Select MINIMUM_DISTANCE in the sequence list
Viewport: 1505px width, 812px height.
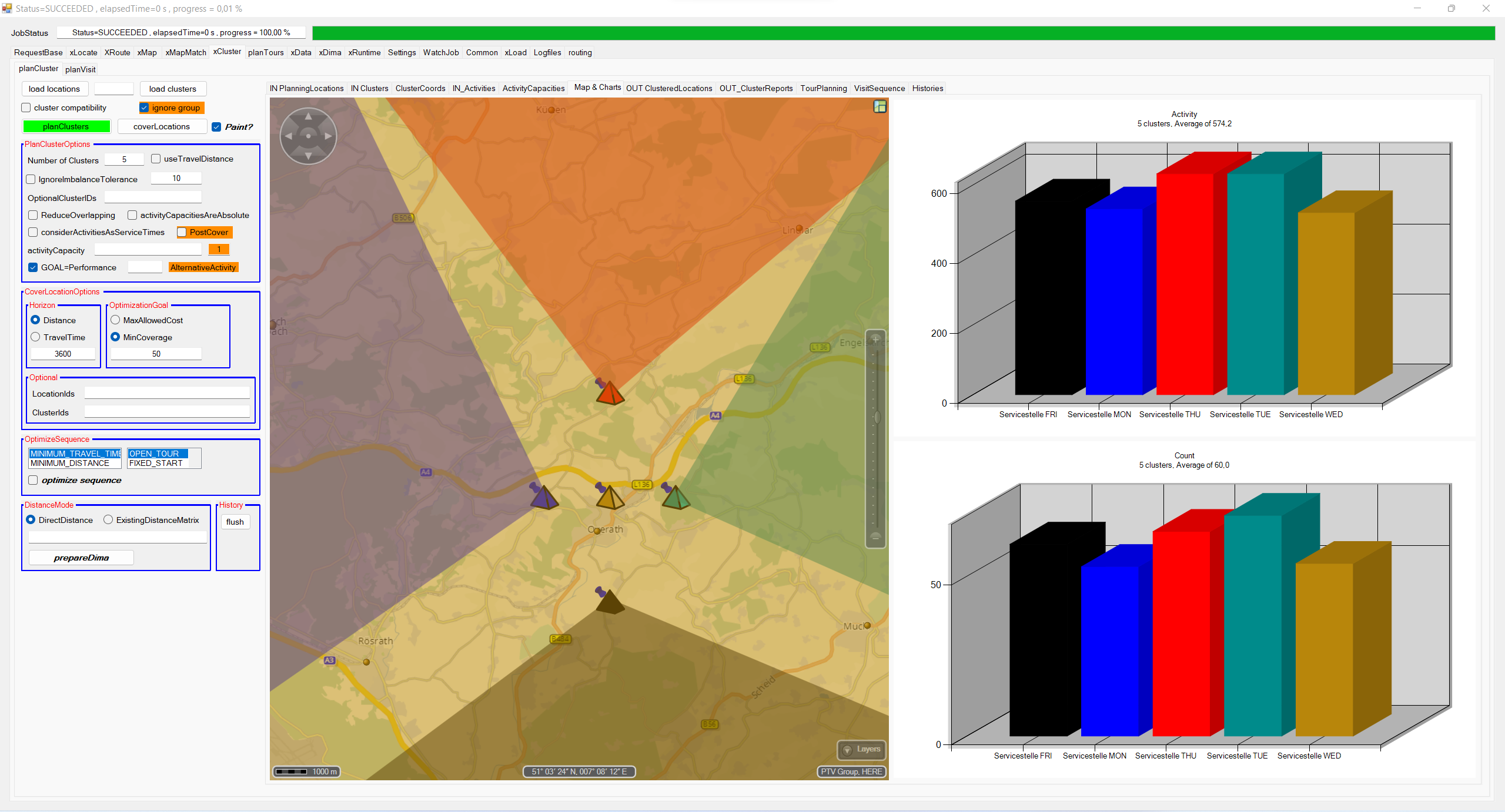[70, 463]
